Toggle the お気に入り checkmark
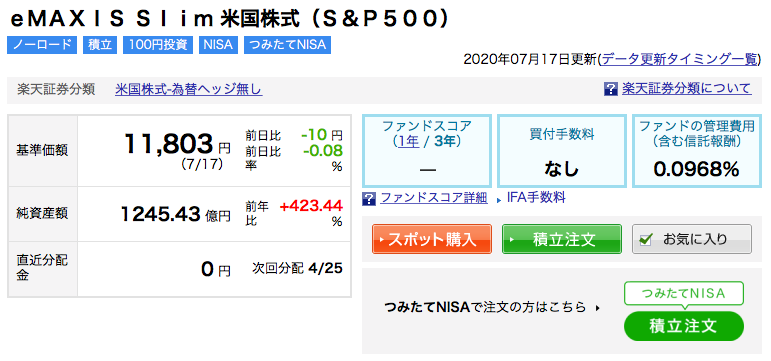The width and height of the screenshot is (771, 361). (646, 240)
